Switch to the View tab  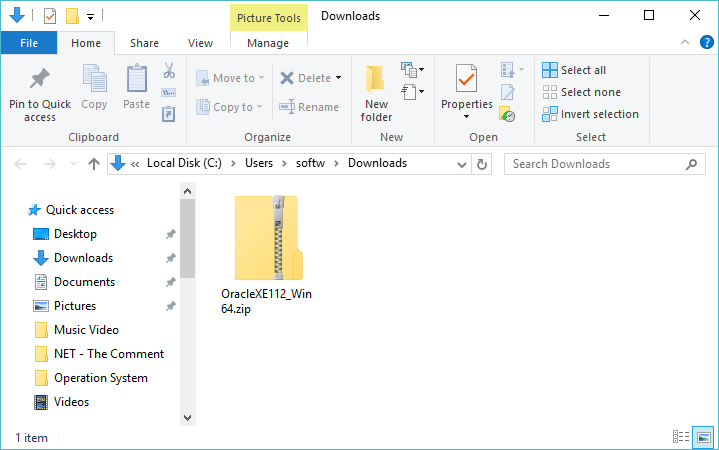pyautogui.click(x=200, y=43)
